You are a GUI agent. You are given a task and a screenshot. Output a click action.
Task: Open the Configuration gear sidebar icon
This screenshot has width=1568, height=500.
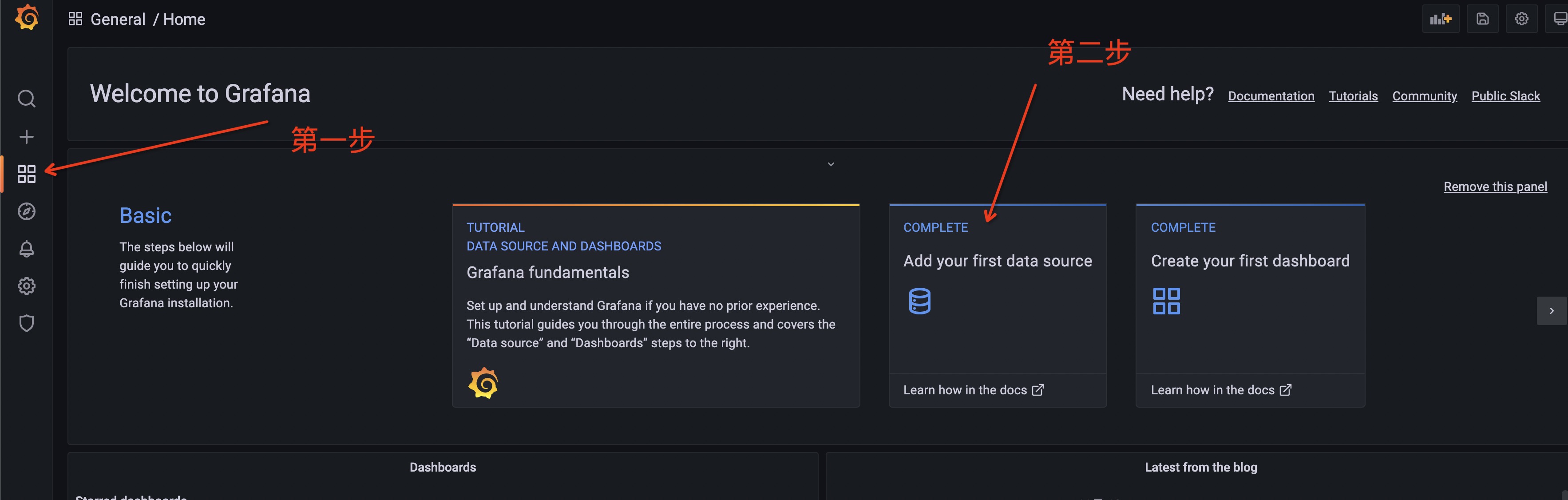coord(26,286)
